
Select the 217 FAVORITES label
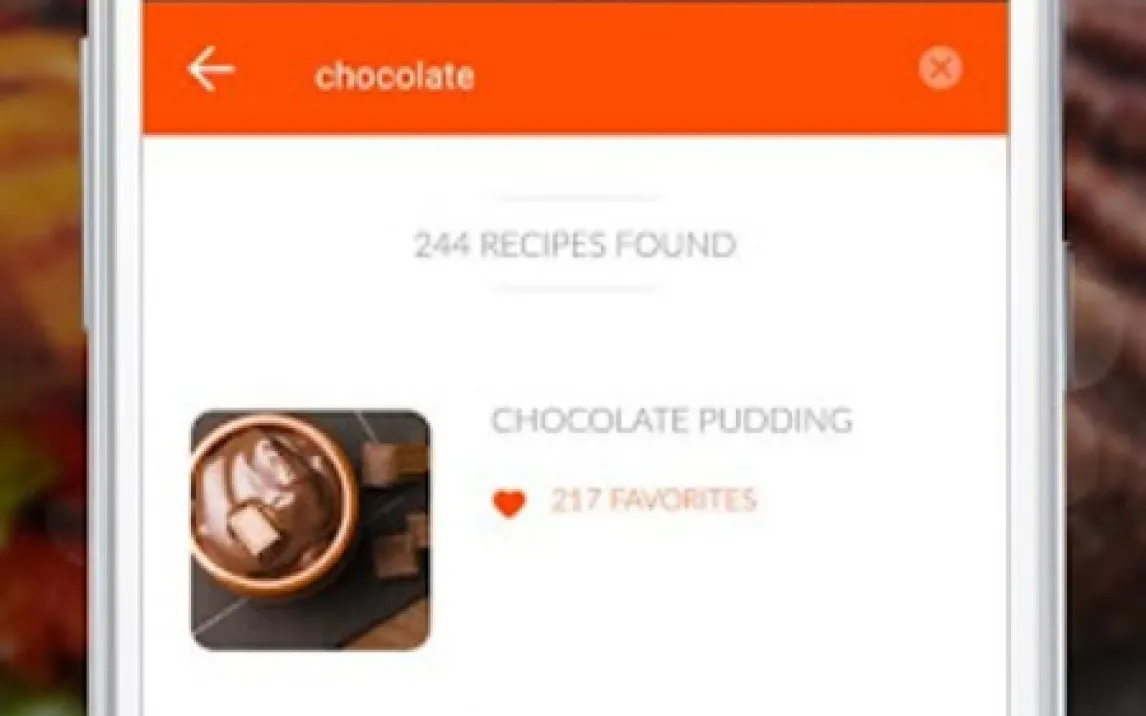click(x=654, y=500)
